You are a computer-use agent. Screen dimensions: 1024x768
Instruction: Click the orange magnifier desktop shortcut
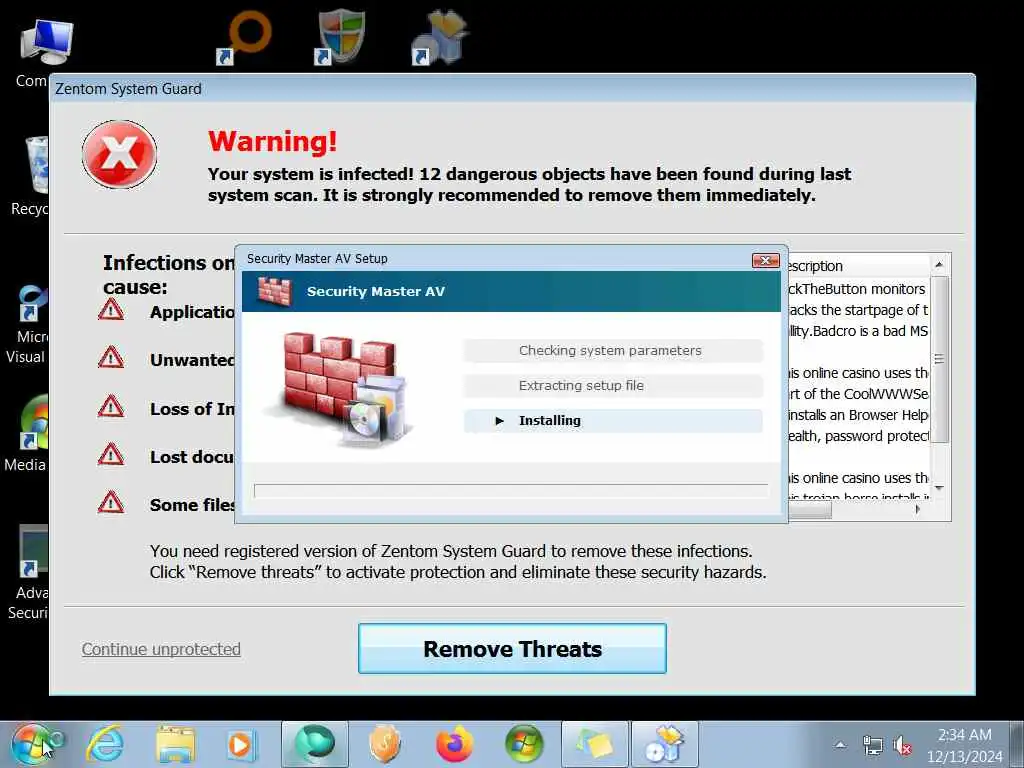click(244, 38)
